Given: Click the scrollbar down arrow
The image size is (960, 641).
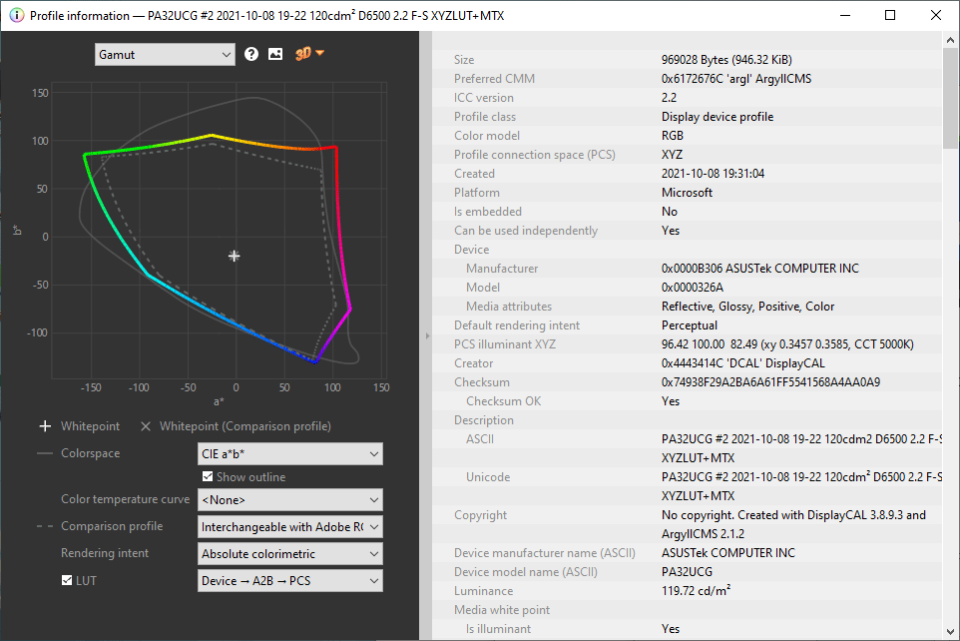Looking at the screenshot, I should 950,631.
